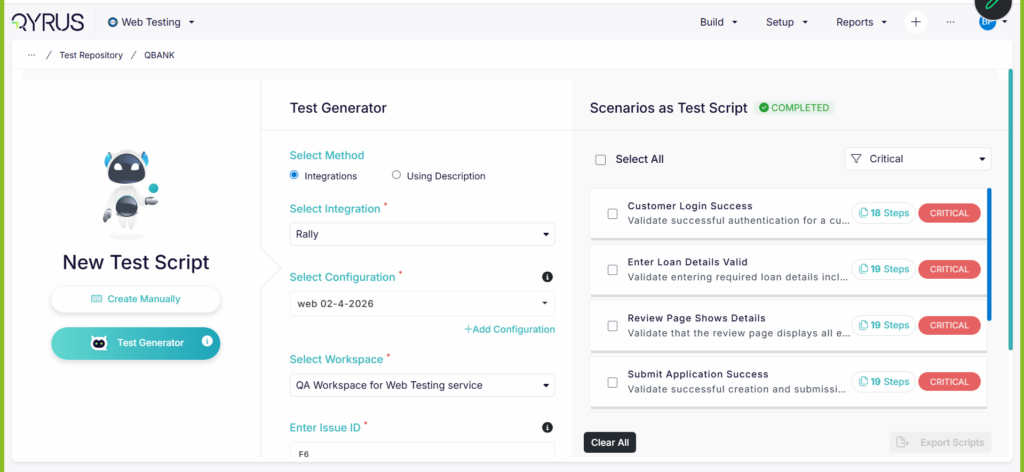
Task: Click the plus icon in top bar
Action: [x=916, y=22]
